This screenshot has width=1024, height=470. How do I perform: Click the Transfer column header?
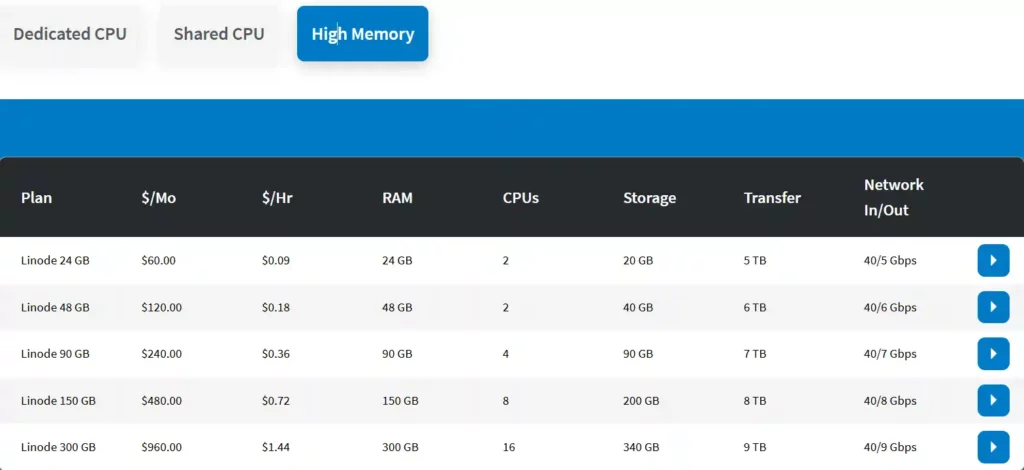[x=772, y=198]
